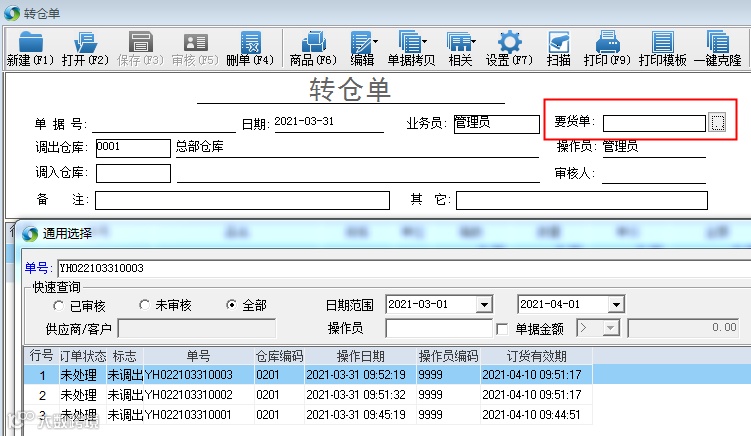
Task: Enable the 单据金额 checkbox
Action: pyautogui.click(x=502, y=329)
